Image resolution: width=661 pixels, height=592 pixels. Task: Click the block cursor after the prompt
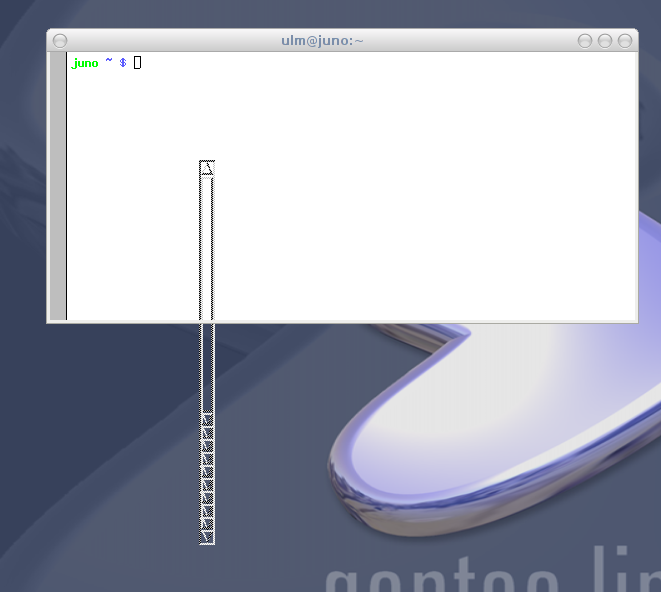tap(138, 63)
